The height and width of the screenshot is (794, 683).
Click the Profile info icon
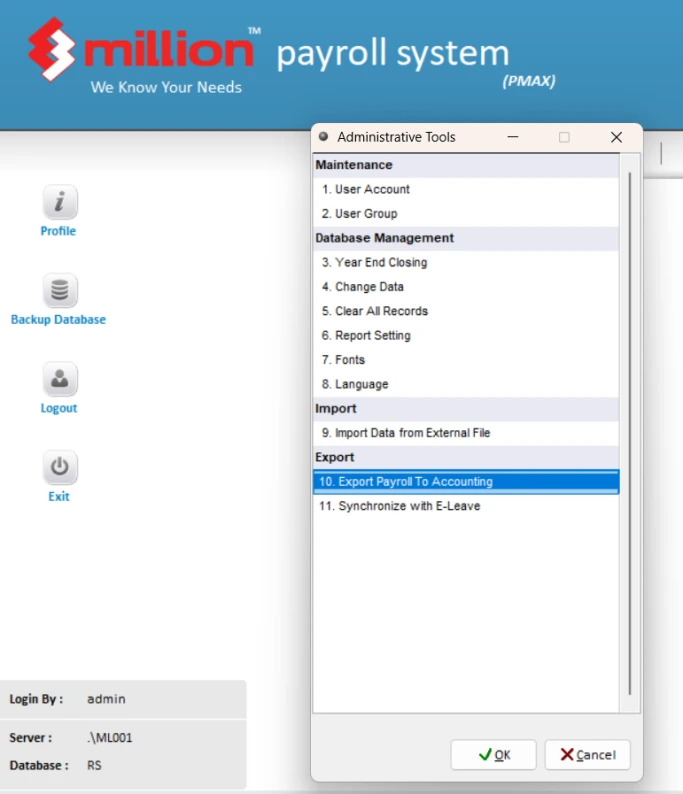point(59,203)
